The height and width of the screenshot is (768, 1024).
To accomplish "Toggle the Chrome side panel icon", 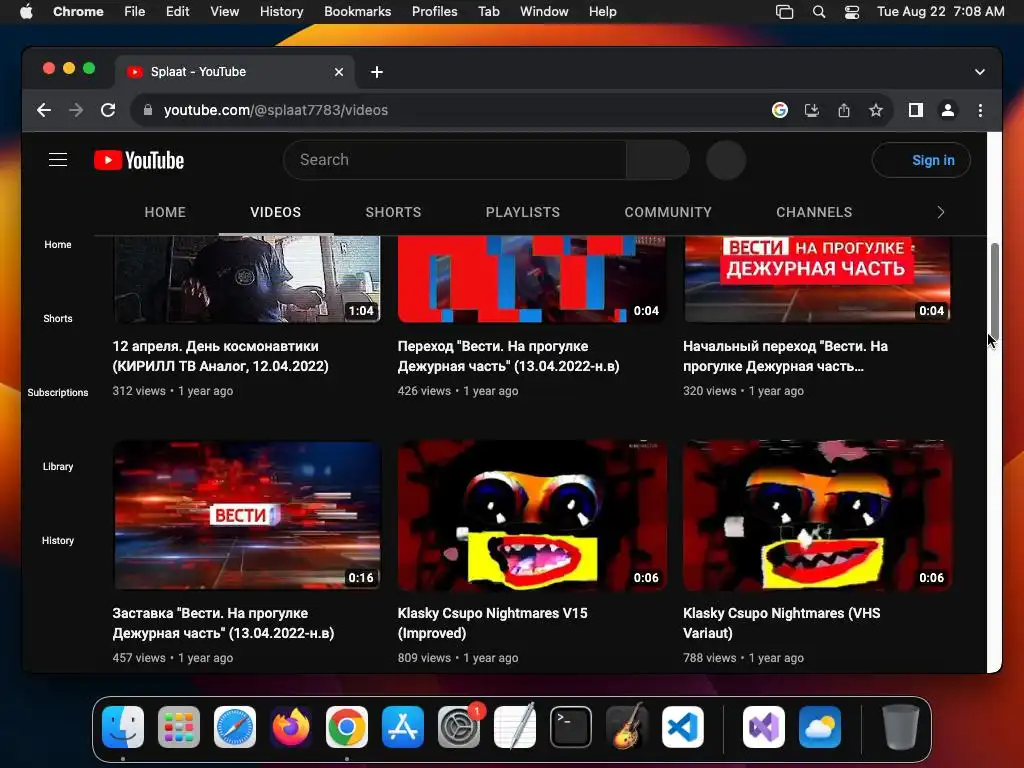I will pyautogui.click(x=916, y=110).
